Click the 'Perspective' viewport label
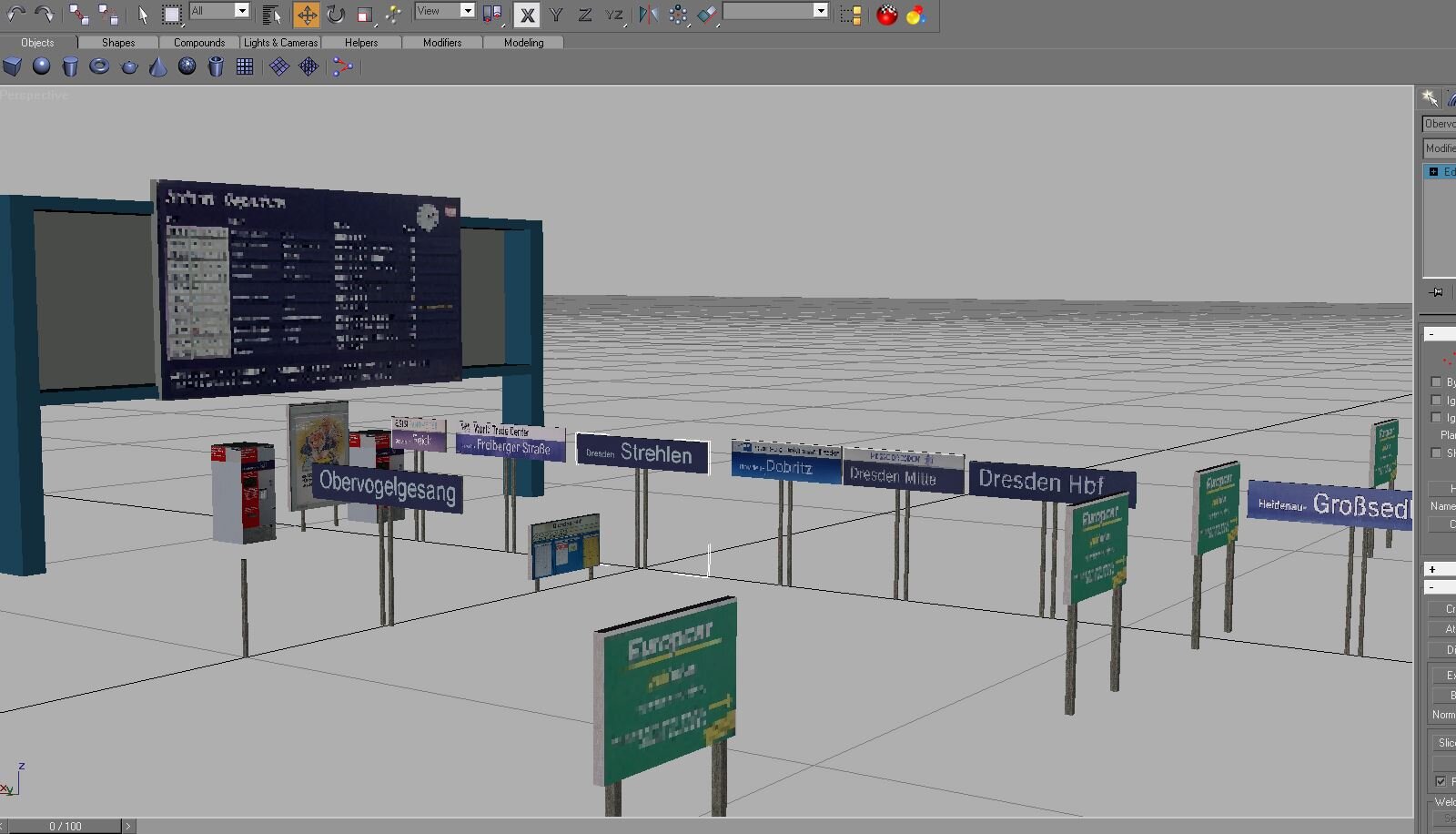Screen dimensions: 1456x834 (x=35, y=95)
